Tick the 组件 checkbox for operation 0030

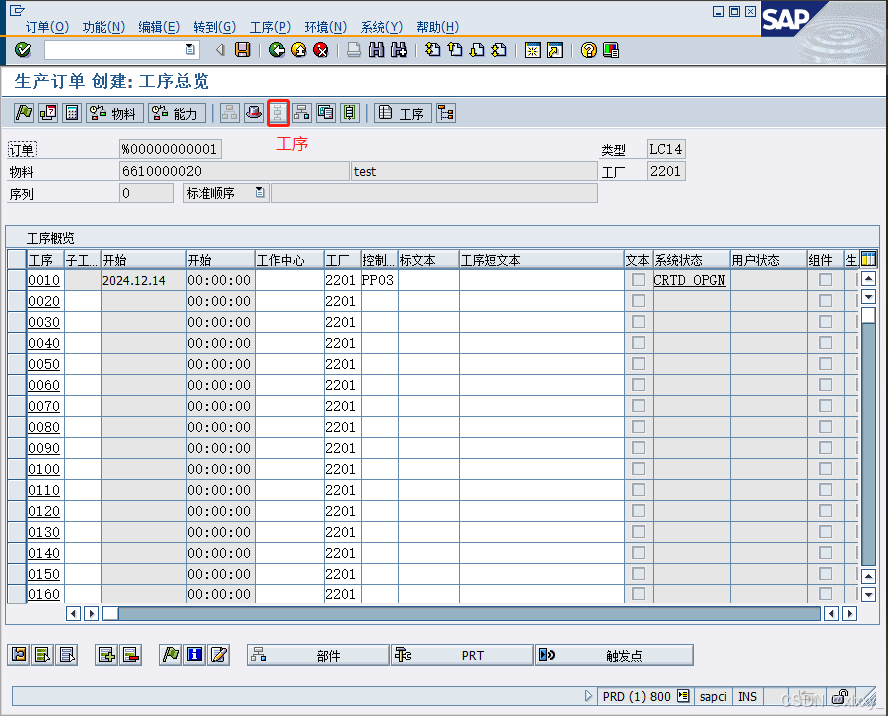(825, 322)
